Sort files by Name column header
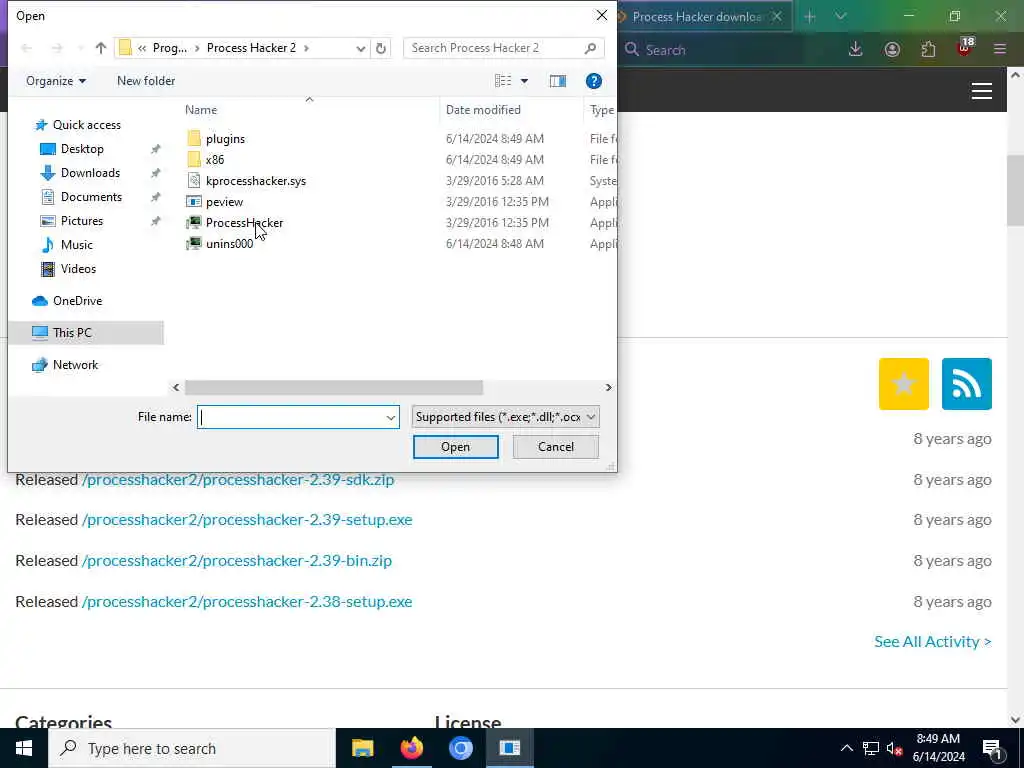Screen dimensions: 1024x768 [200, 110]
